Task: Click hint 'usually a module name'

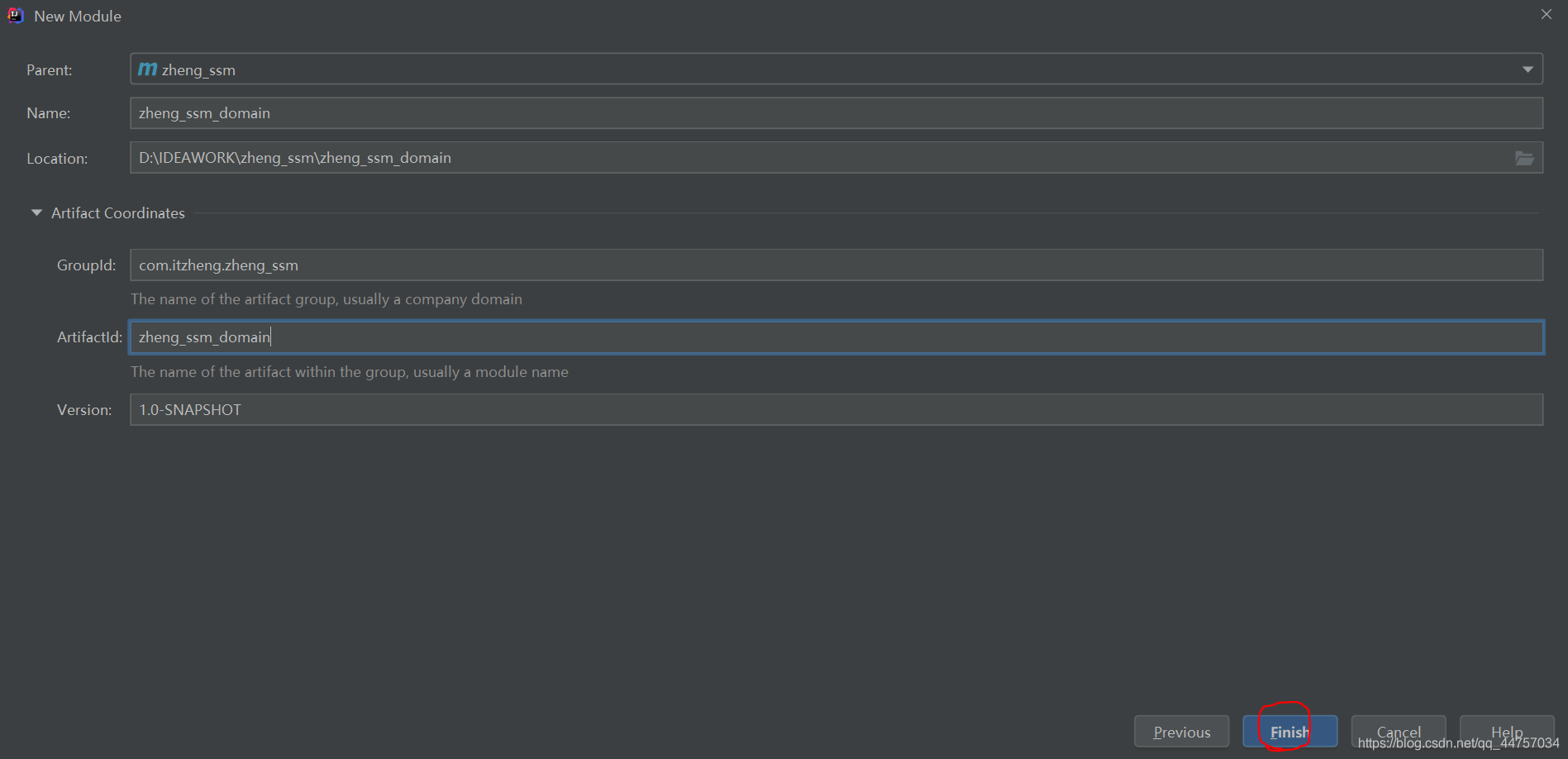Action: pos(491,372)
